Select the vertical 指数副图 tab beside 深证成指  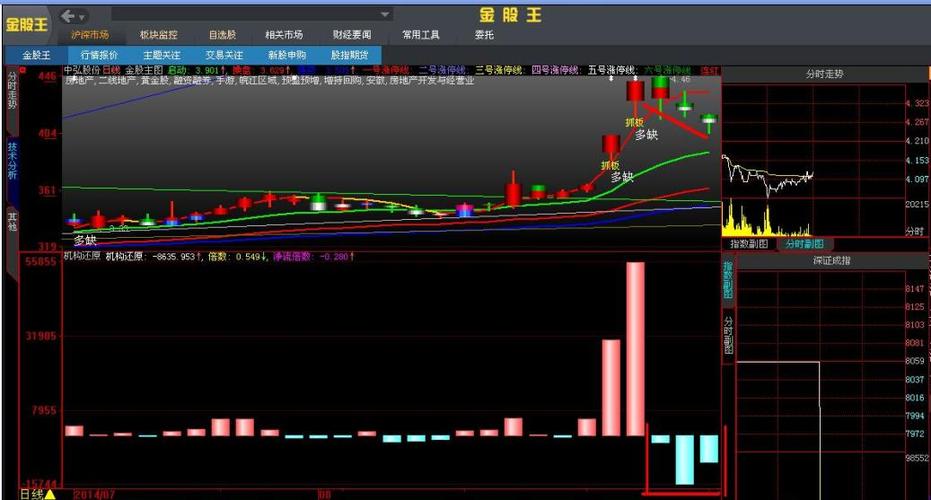(x=728, y=280)
